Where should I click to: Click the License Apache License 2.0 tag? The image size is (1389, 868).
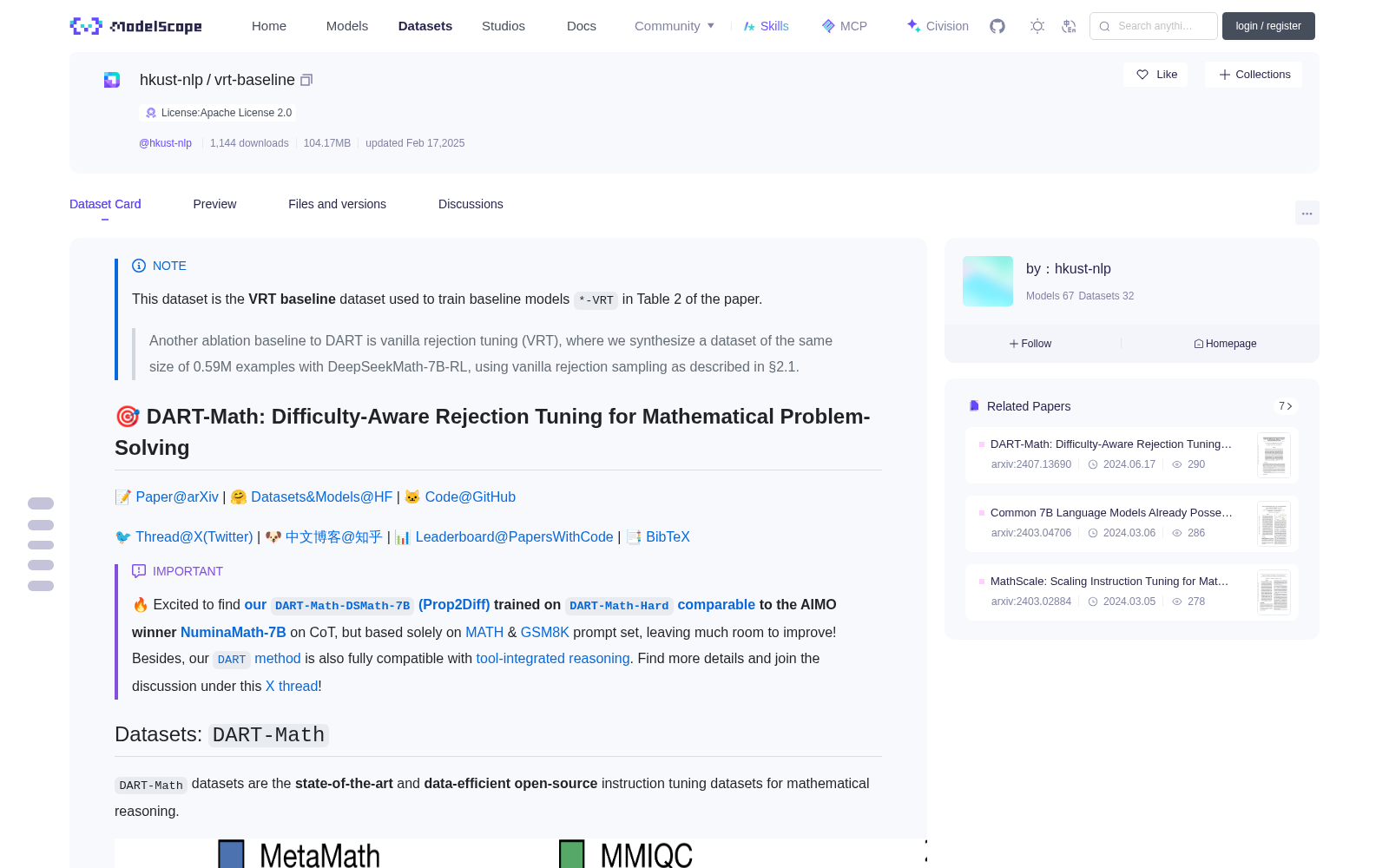pos(218,113)
